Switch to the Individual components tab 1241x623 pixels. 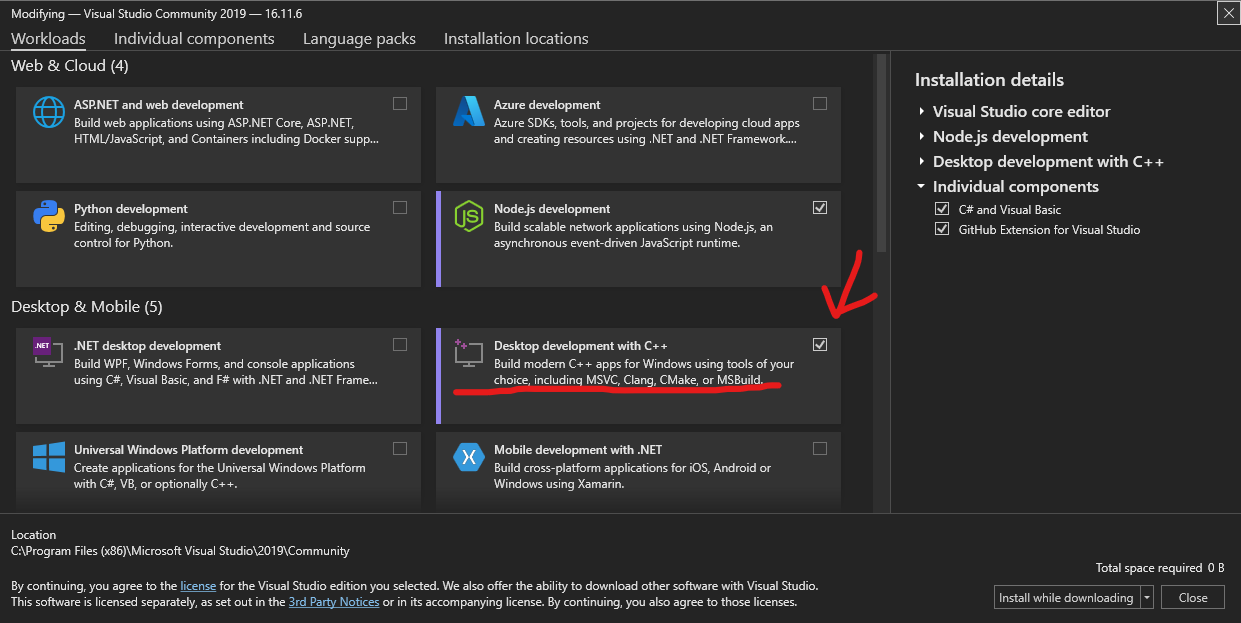194,39
